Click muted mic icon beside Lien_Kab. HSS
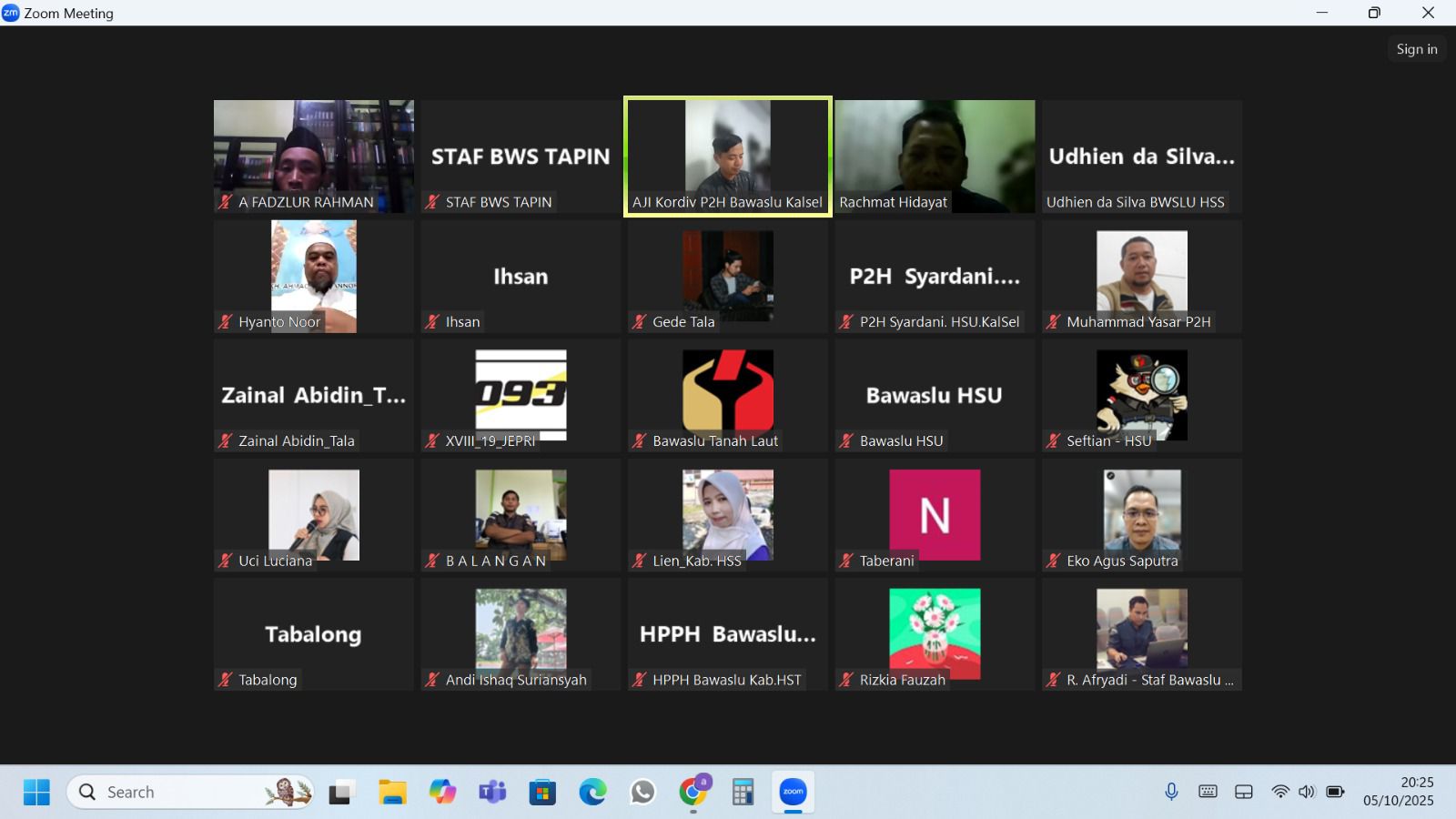The width and height of the screenshot is (1456, 819). 640,561
